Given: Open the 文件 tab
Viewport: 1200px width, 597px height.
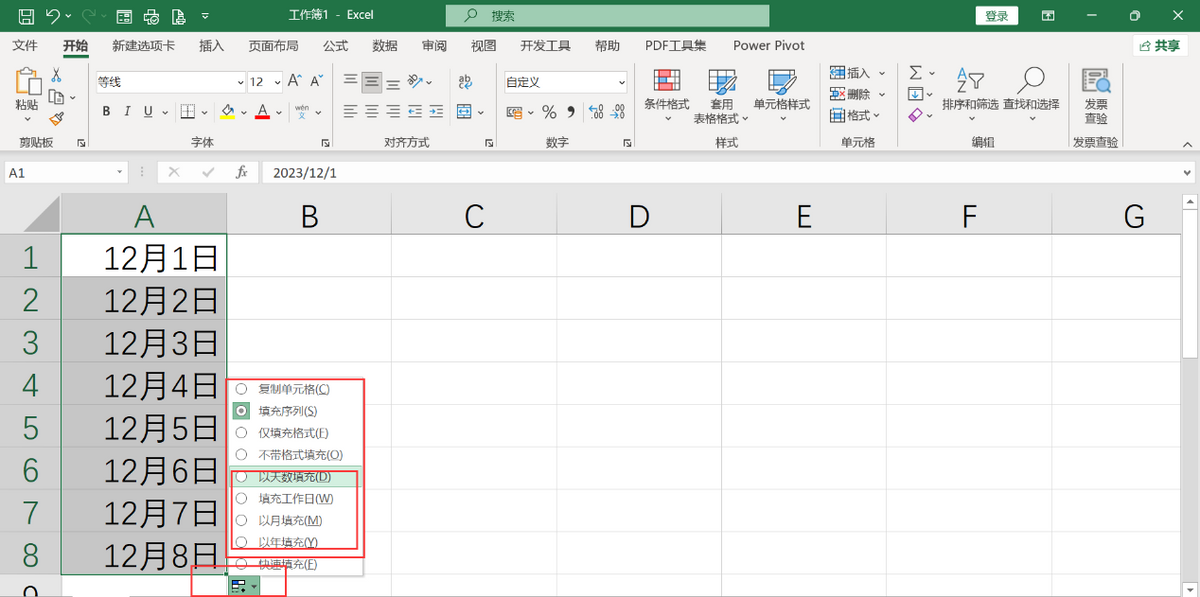Looking at the screenshot, I should (25, 46).
